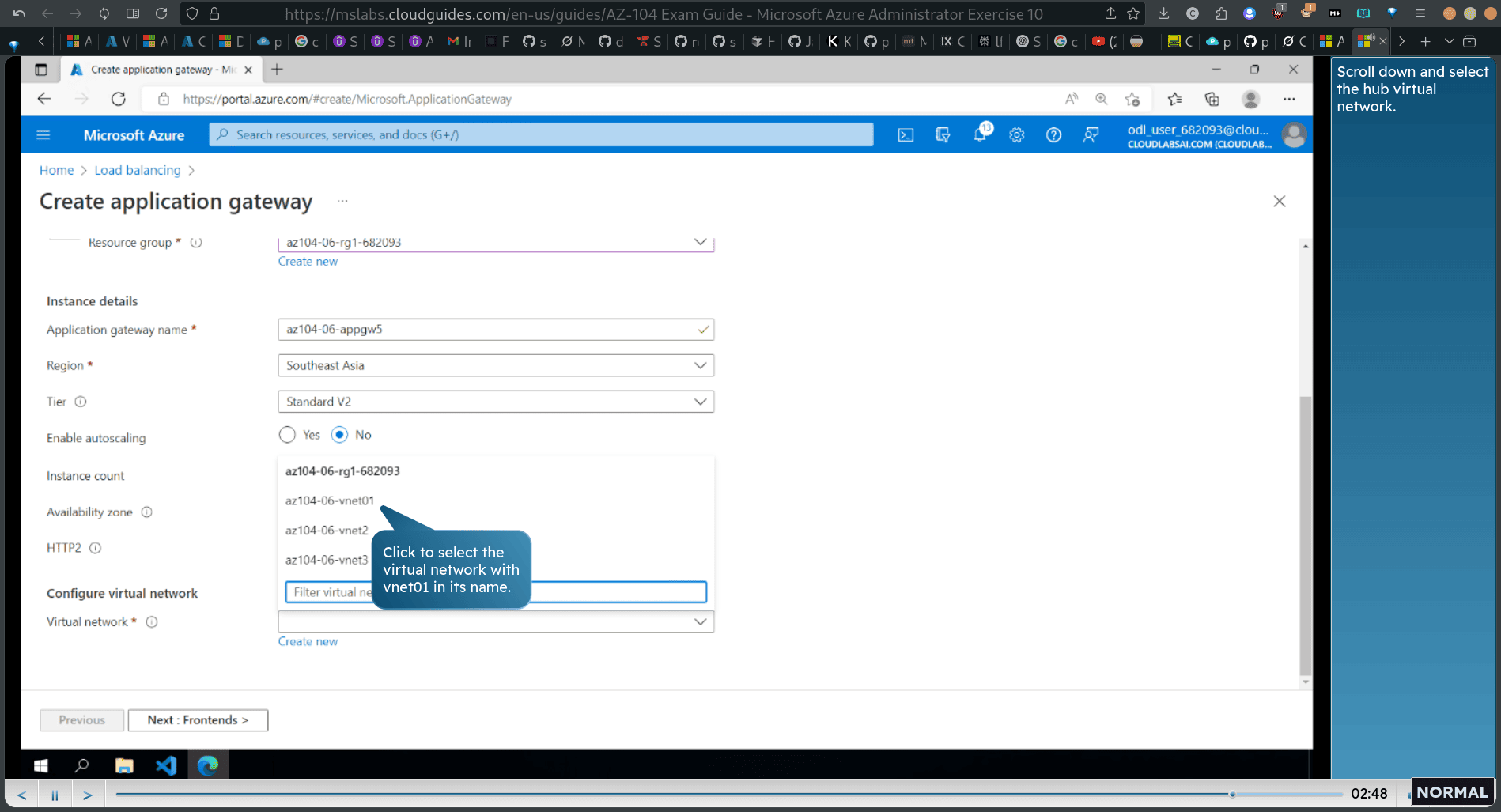Click the Application gateway name field

496,330
